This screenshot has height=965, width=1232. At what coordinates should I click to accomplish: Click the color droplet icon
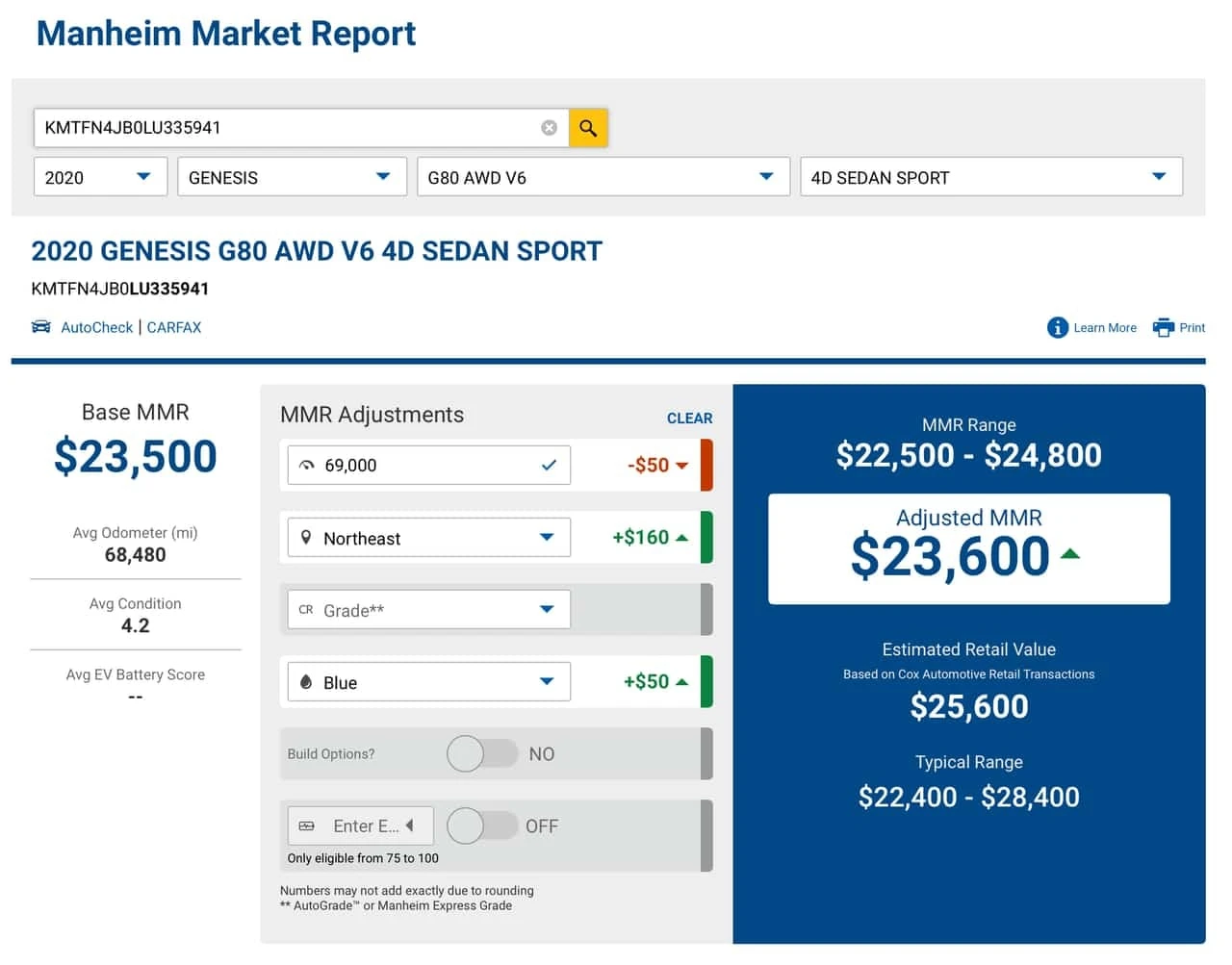click(306, 682)
